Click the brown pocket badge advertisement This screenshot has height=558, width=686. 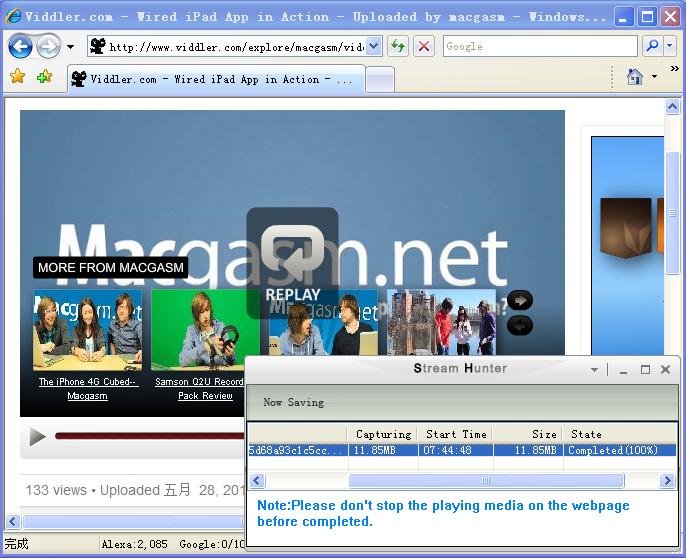[x=626, y=227]
